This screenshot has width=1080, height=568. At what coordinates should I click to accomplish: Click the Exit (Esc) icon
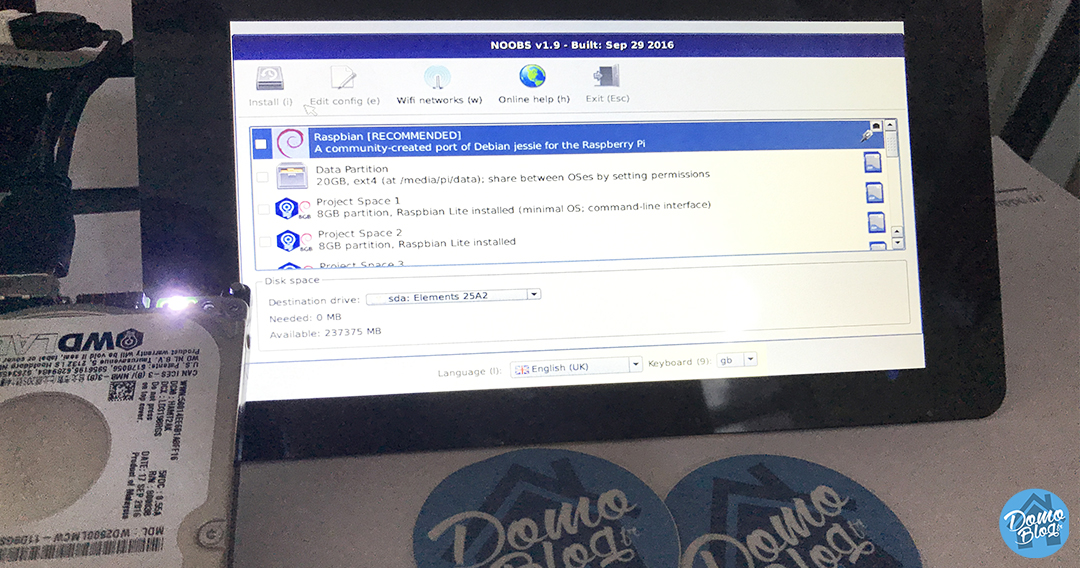click(606, 76)
